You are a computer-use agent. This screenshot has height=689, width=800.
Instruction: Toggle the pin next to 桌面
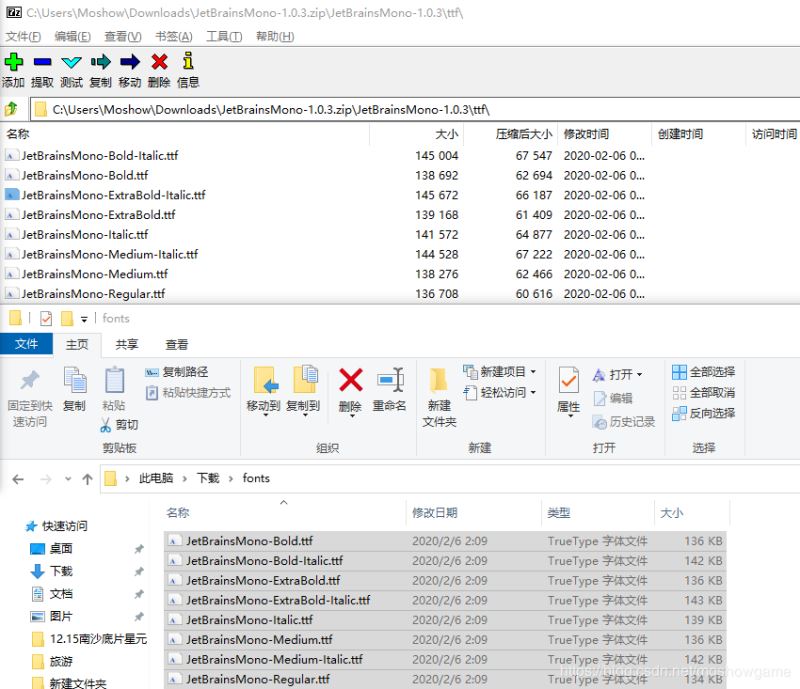pyautogui.click(x=140, y=547)
